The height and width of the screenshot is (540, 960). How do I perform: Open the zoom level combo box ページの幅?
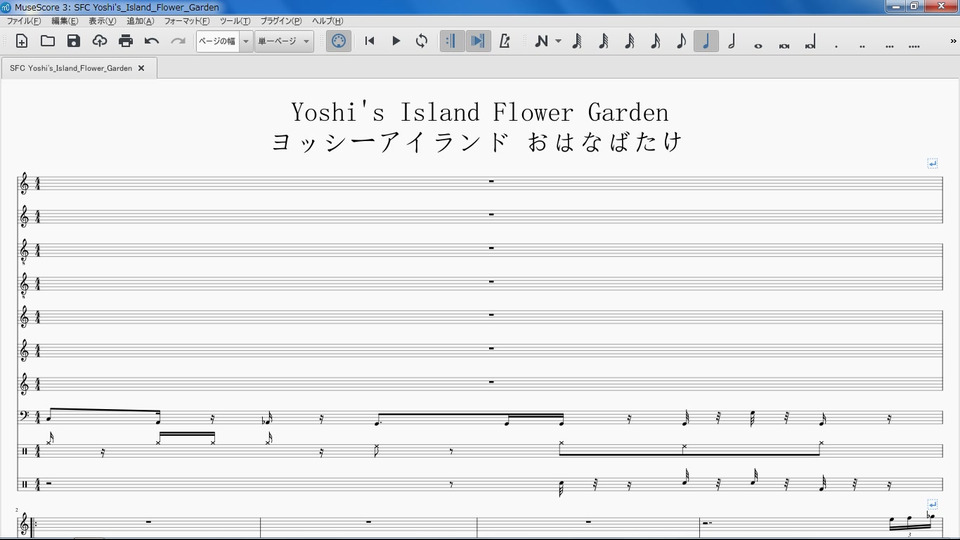[225, 41]
